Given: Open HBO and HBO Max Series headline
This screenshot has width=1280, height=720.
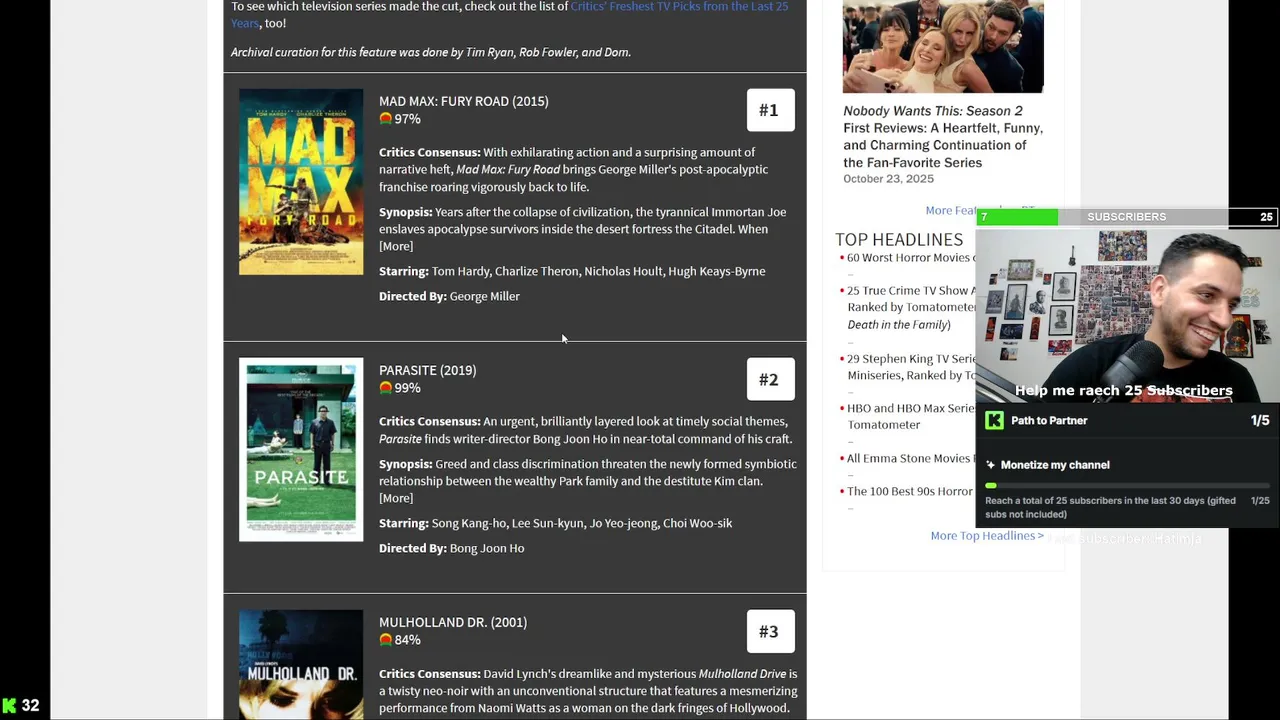Looking at the screenshot, I should tap(911, 416).
